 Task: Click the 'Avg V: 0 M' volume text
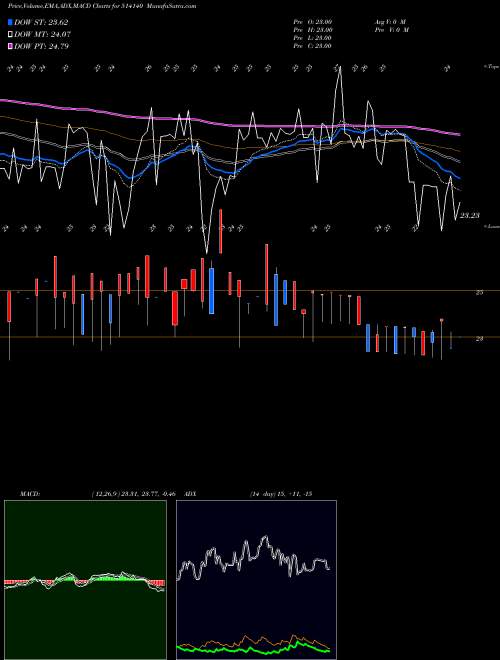tap(390, 22)
